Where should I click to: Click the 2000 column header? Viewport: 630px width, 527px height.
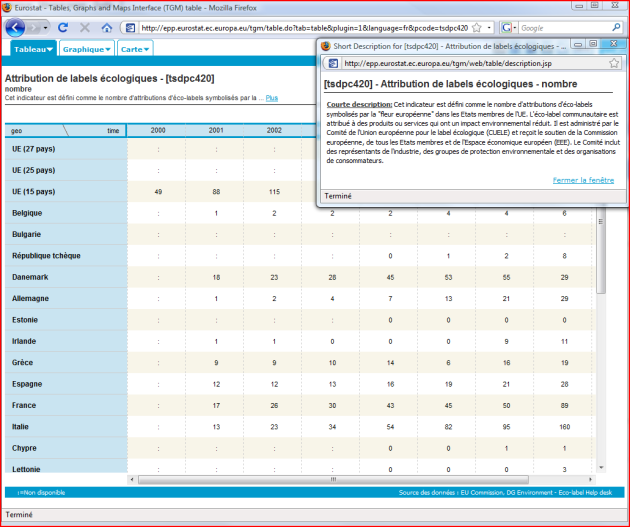coord(158,130)
